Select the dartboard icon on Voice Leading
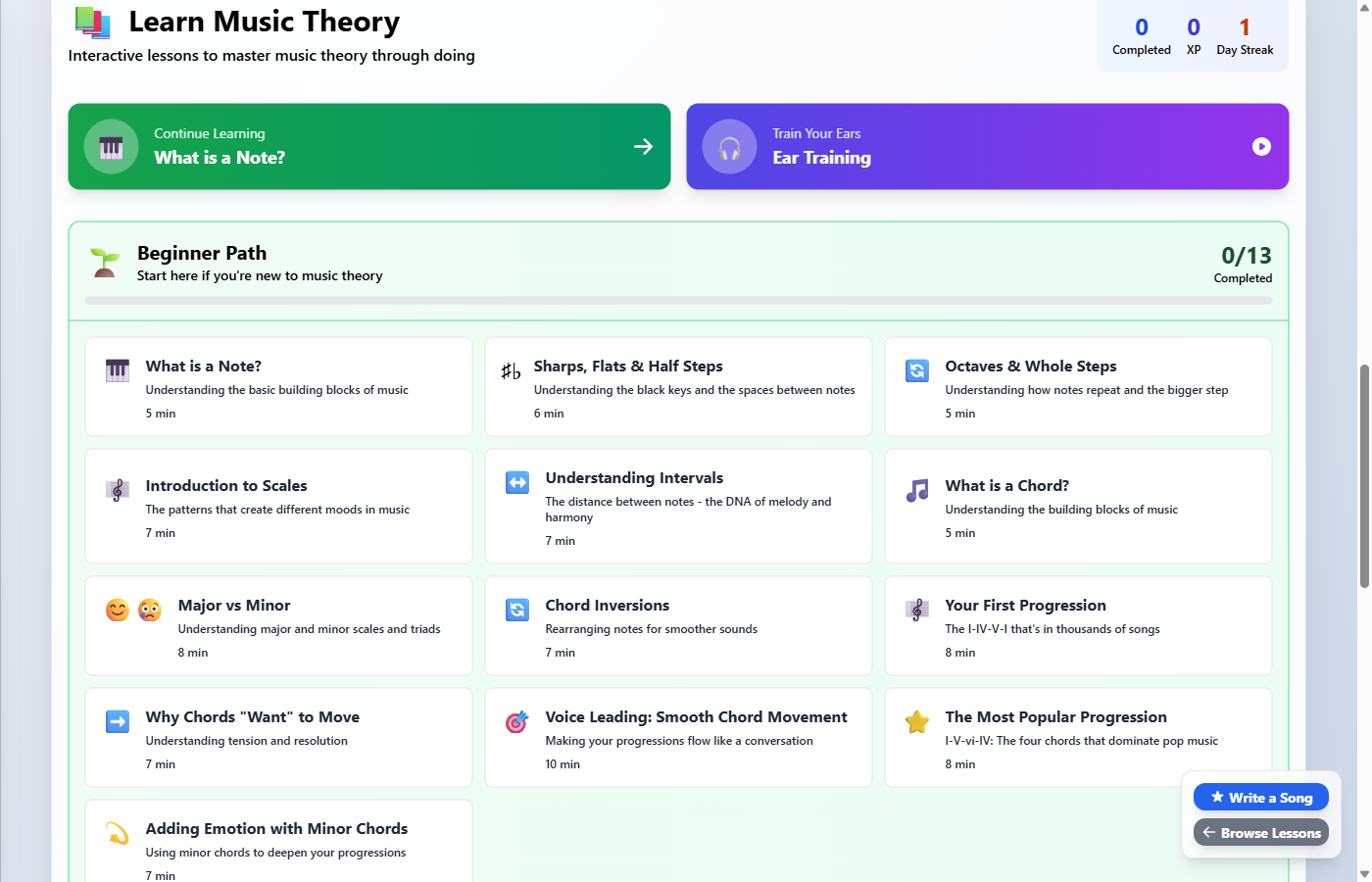Image resolution: width=1372 pixels, height=882 pixels. tap(516, 721)
